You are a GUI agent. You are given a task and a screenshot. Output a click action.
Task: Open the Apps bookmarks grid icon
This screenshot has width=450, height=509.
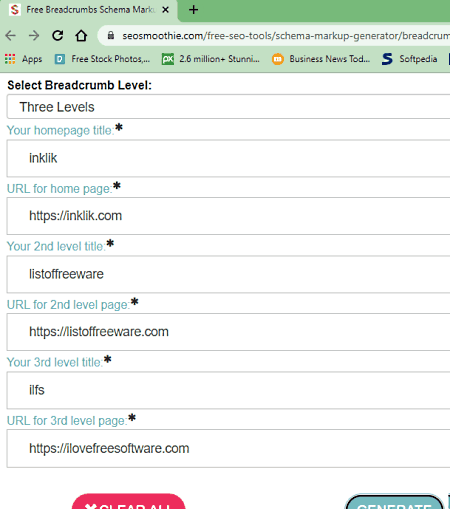click(10, 59)
